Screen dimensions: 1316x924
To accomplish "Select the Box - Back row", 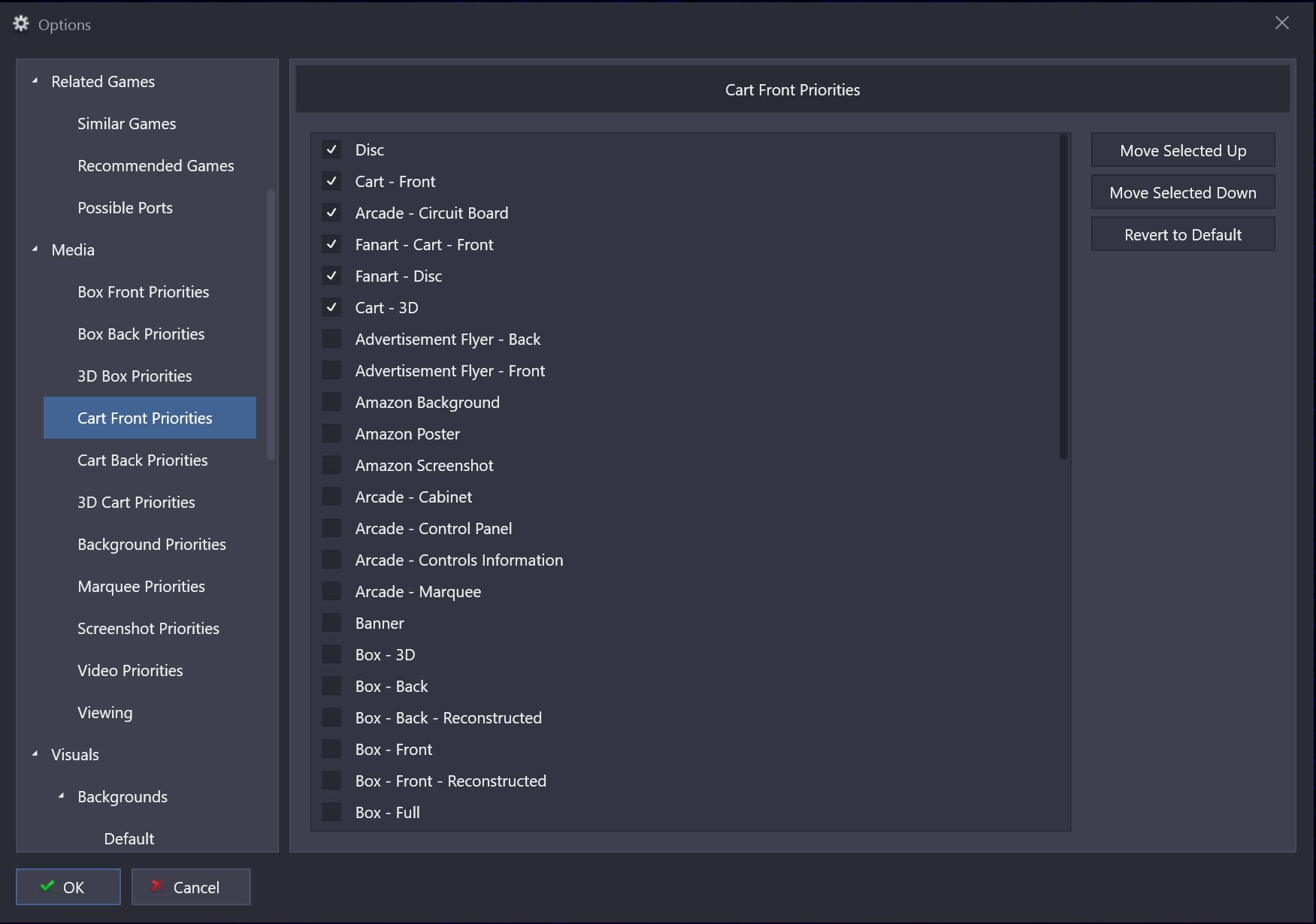I will pos(690,686).
